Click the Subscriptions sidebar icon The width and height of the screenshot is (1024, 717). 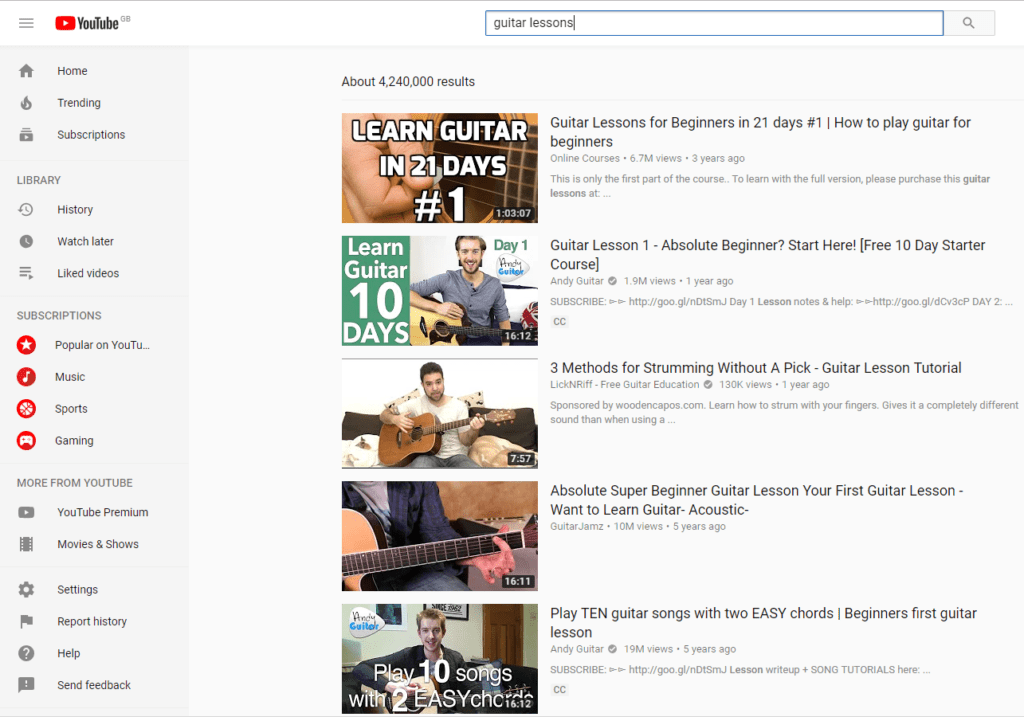pyautogui.click(x=26, y=135)
